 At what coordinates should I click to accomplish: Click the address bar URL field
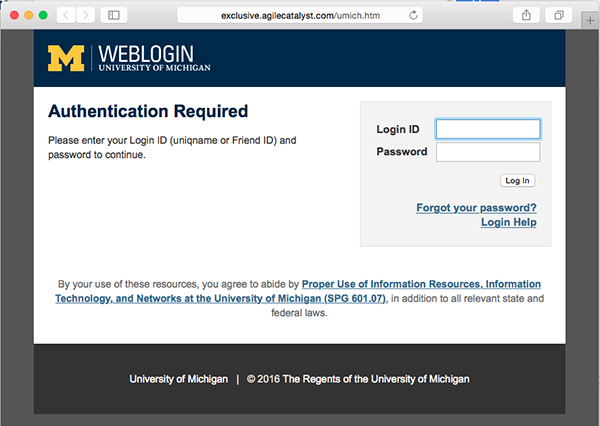(300, 15)
